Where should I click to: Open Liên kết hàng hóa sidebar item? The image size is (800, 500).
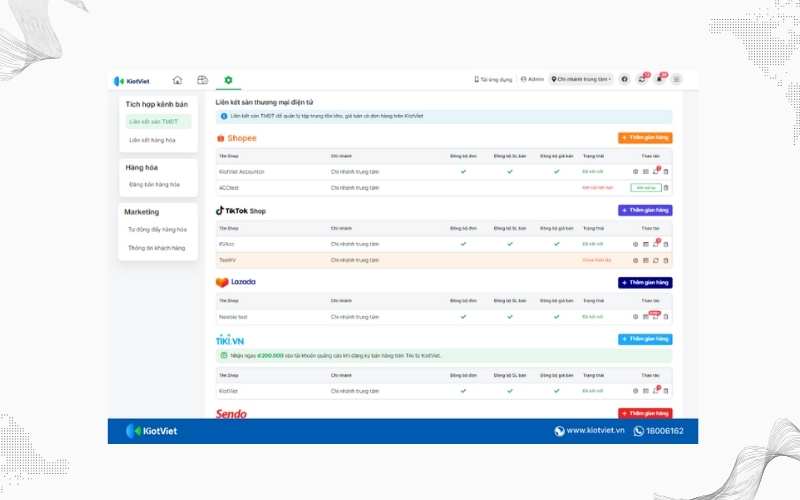152,140
